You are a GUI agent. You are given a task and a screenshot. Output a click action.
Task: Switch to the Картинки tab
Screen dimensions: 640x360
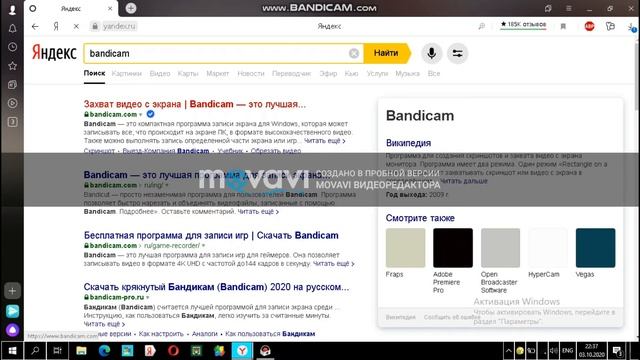(127, 73)
